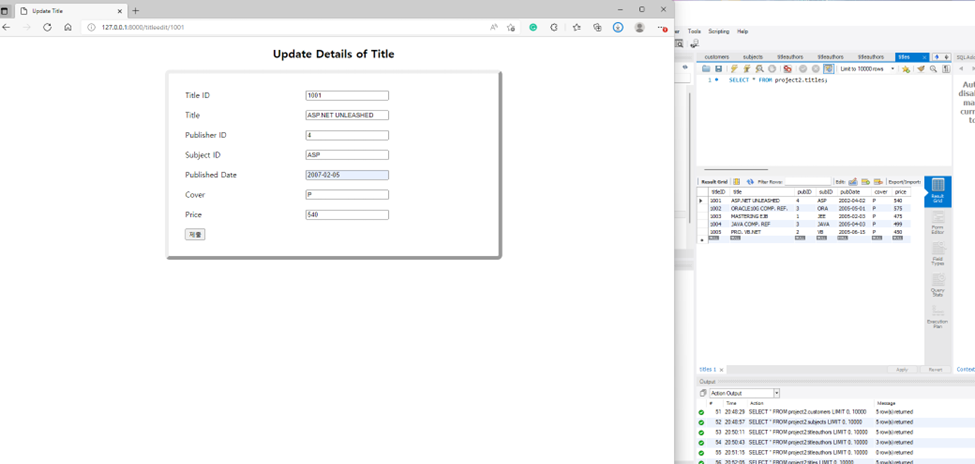Open Favorites list icon in Edge

point(576,27)
